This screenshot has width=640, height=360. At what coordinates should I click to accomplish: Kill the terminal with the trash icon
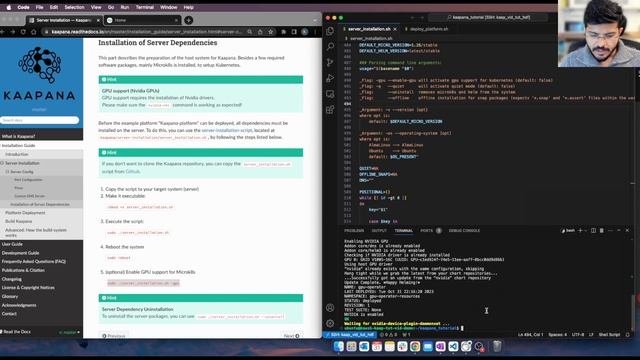click(x=602, y=231)
